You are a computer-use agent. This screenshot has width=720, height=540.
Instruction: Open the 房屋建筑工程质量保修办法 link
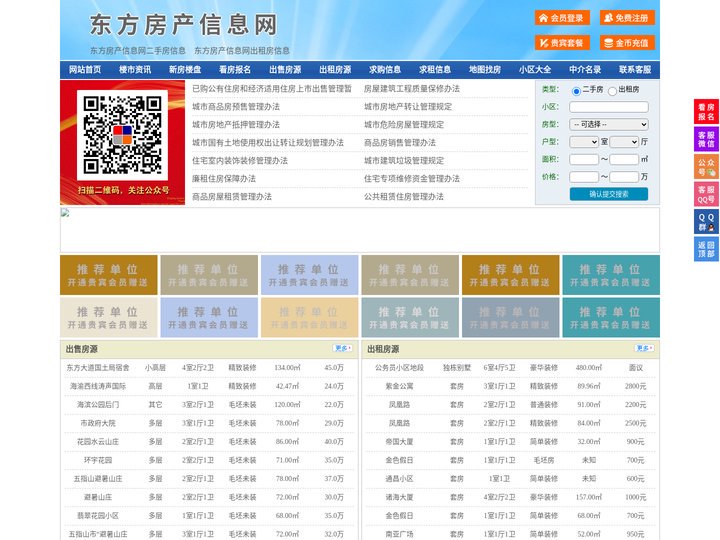click(412, 89)
